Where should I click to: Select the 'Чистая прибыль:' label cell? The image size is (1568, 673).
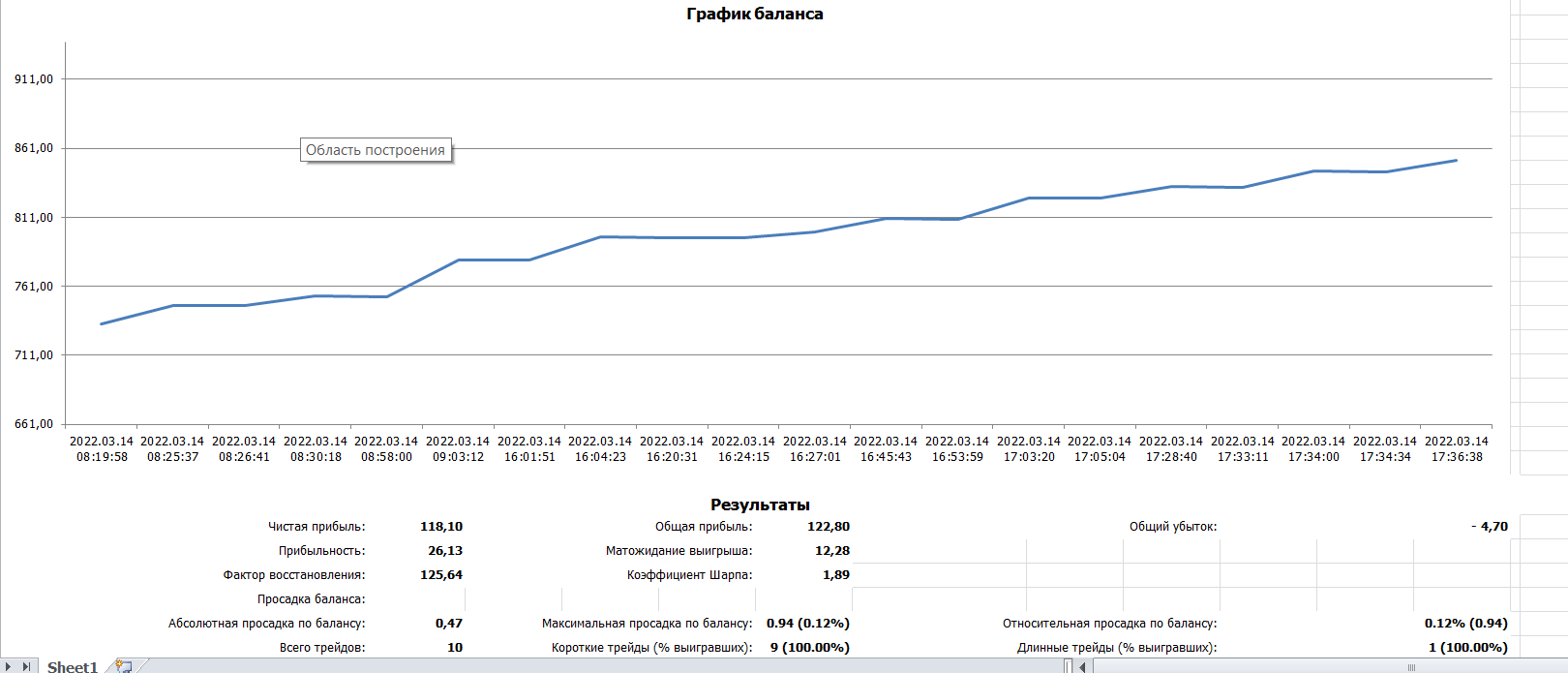click(317, 527)
